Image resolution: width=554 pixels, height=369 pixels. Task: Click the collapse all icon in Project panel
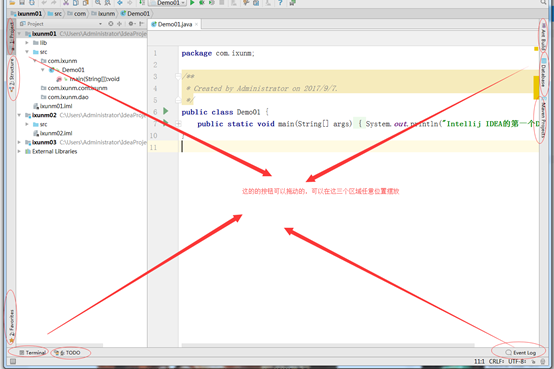pos(119,24)
